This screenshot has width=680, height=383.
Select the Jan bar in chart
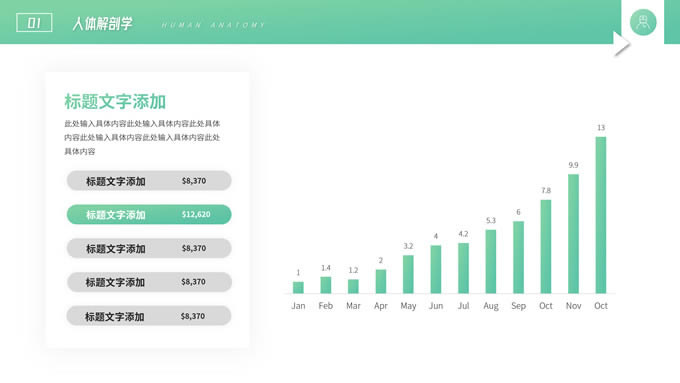coord(298,288)
